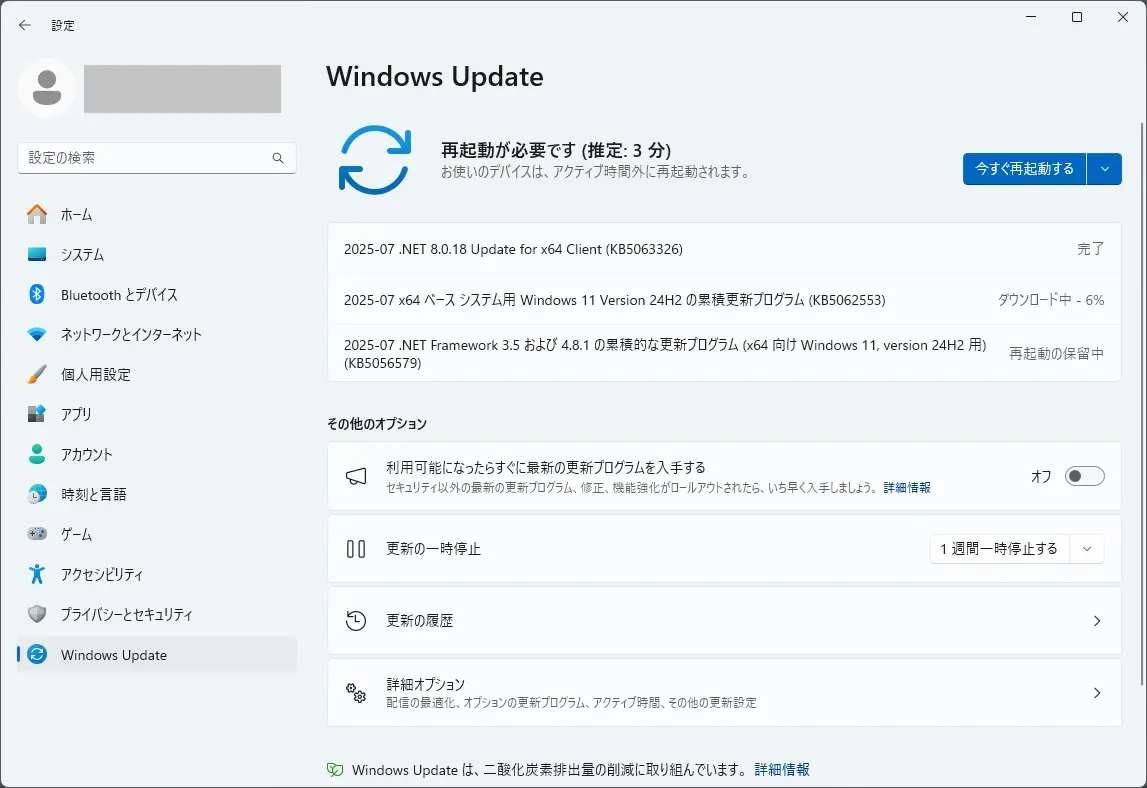This screenshot has height=788, width=1147.
Task: Click the large blue update sync icon
Action: tap(375, 160)
